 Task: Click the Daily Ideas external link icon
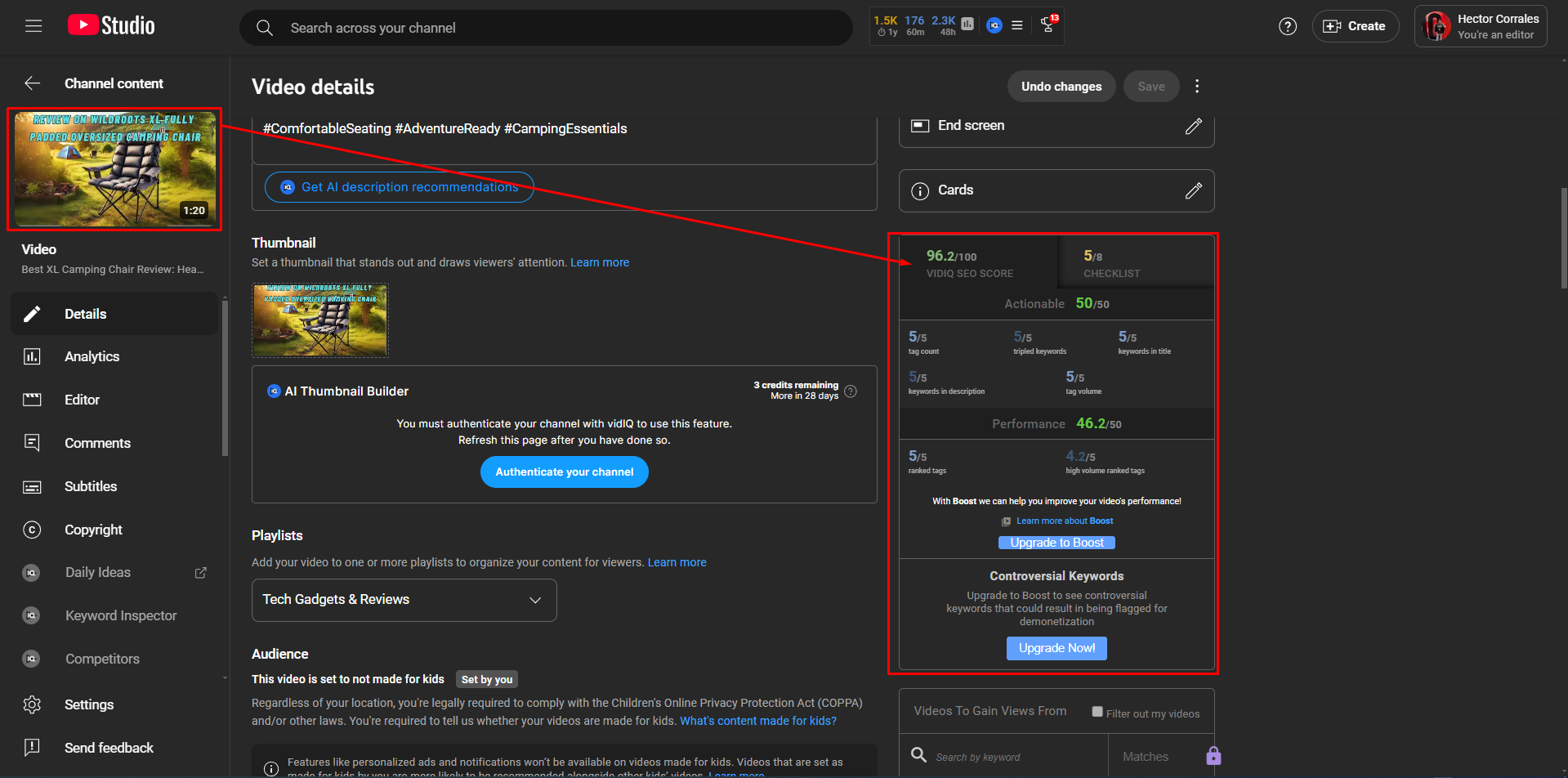pos(200,573)
